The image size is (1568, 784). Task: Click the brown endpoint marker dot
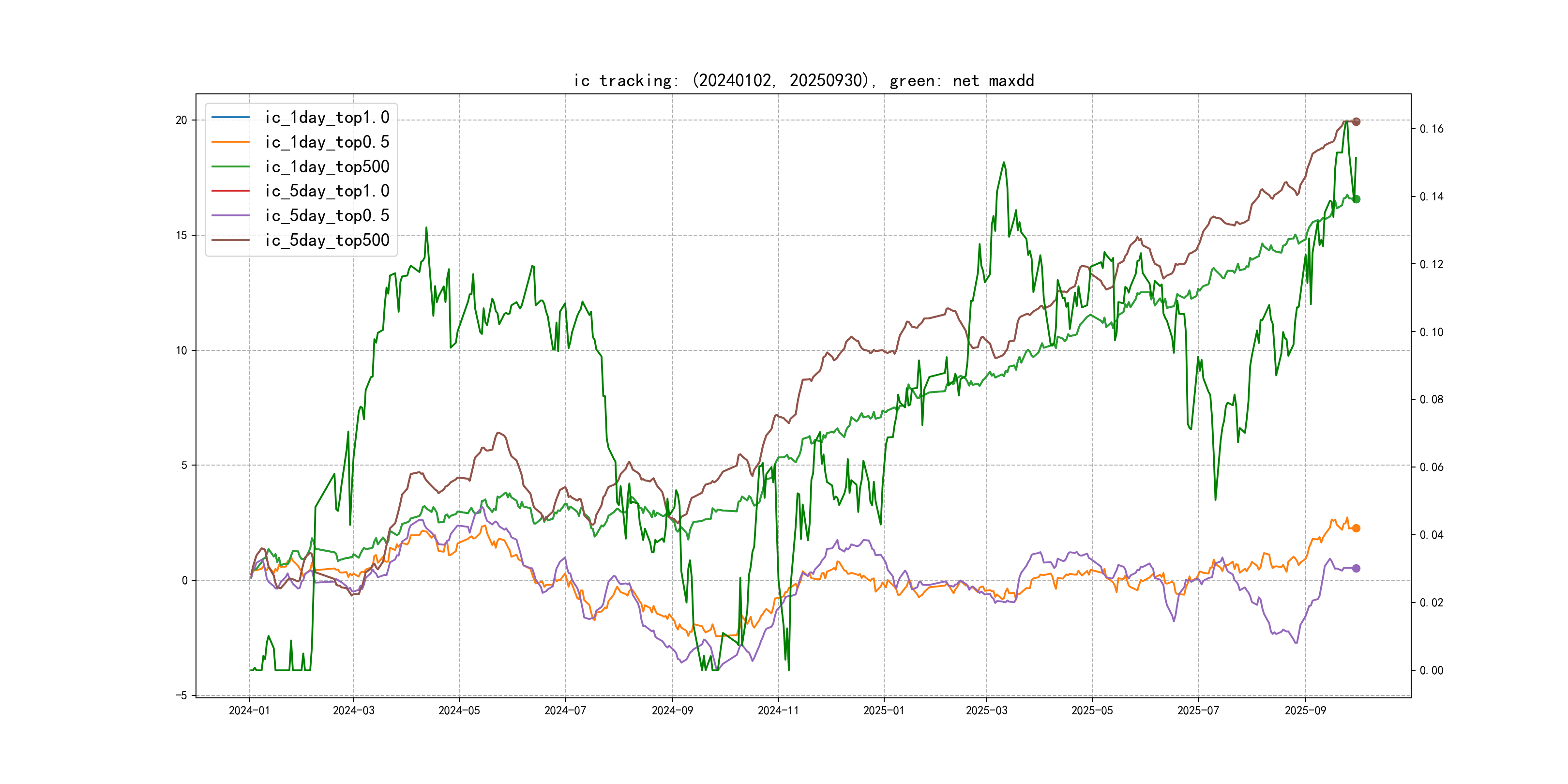[x=1356, y=122]
